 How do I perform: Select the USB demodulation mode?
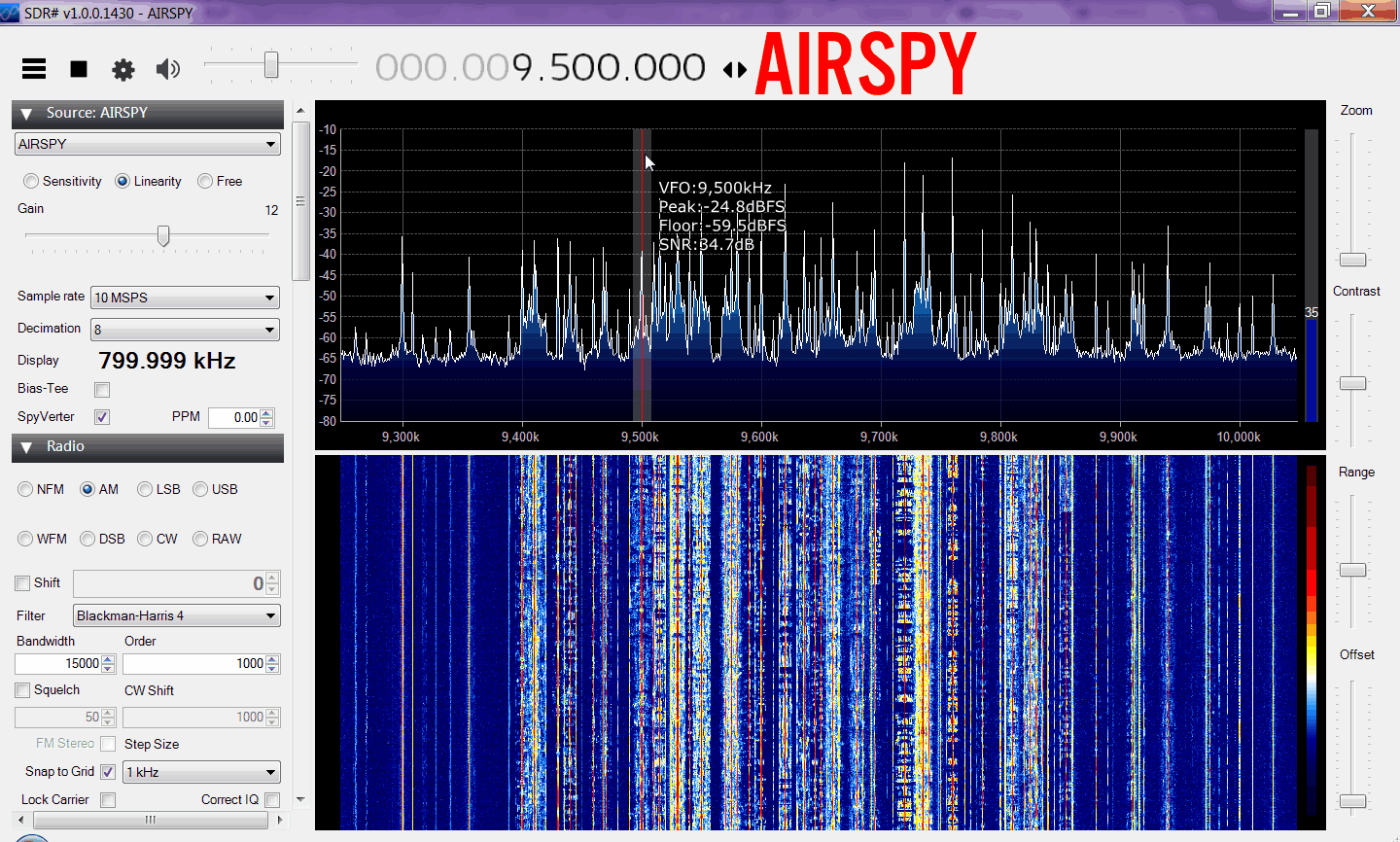pyautogui.click(x=201, y=489)
